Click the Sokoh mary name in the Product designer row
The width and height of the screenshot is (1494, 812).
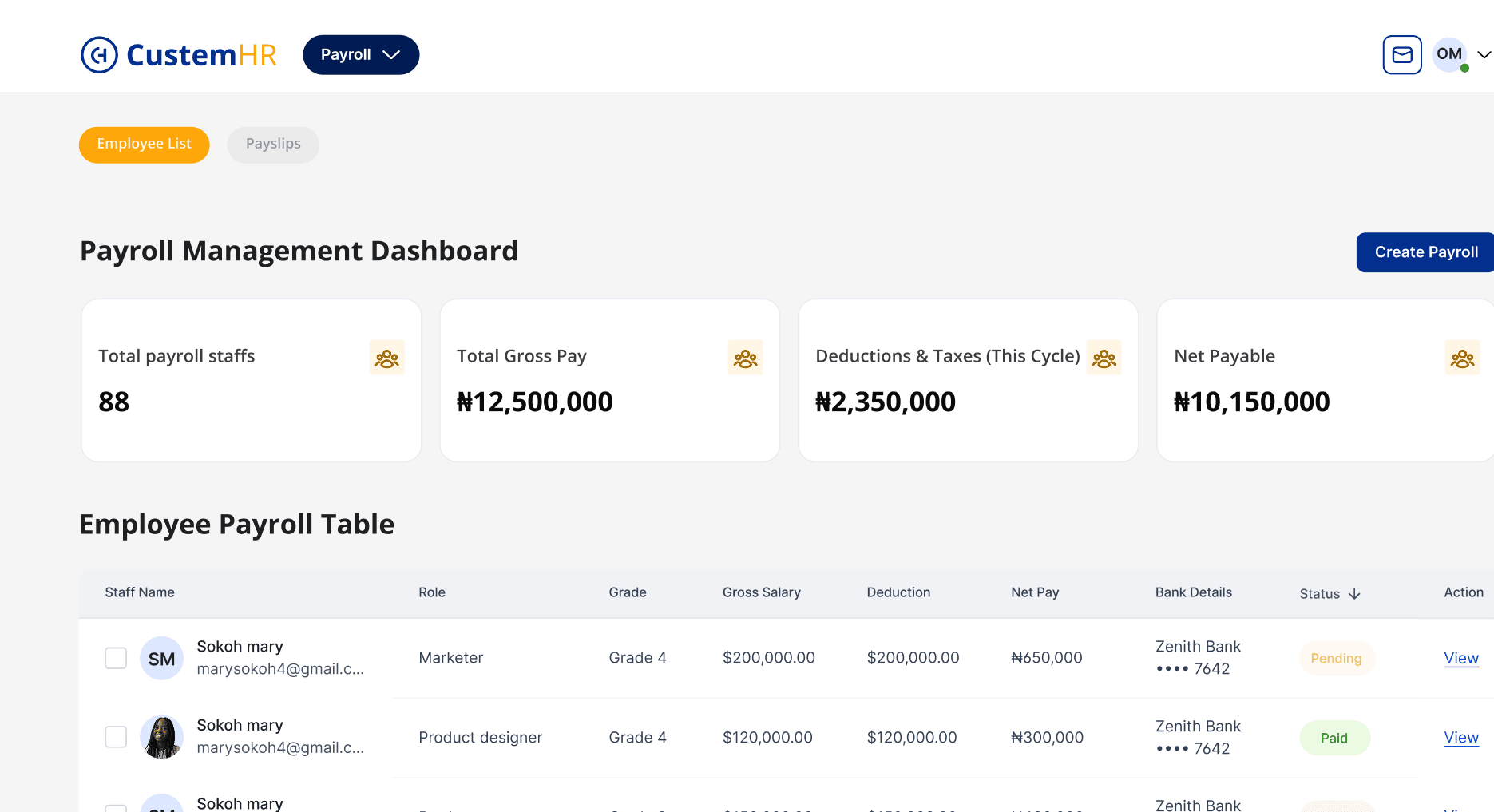240,726
